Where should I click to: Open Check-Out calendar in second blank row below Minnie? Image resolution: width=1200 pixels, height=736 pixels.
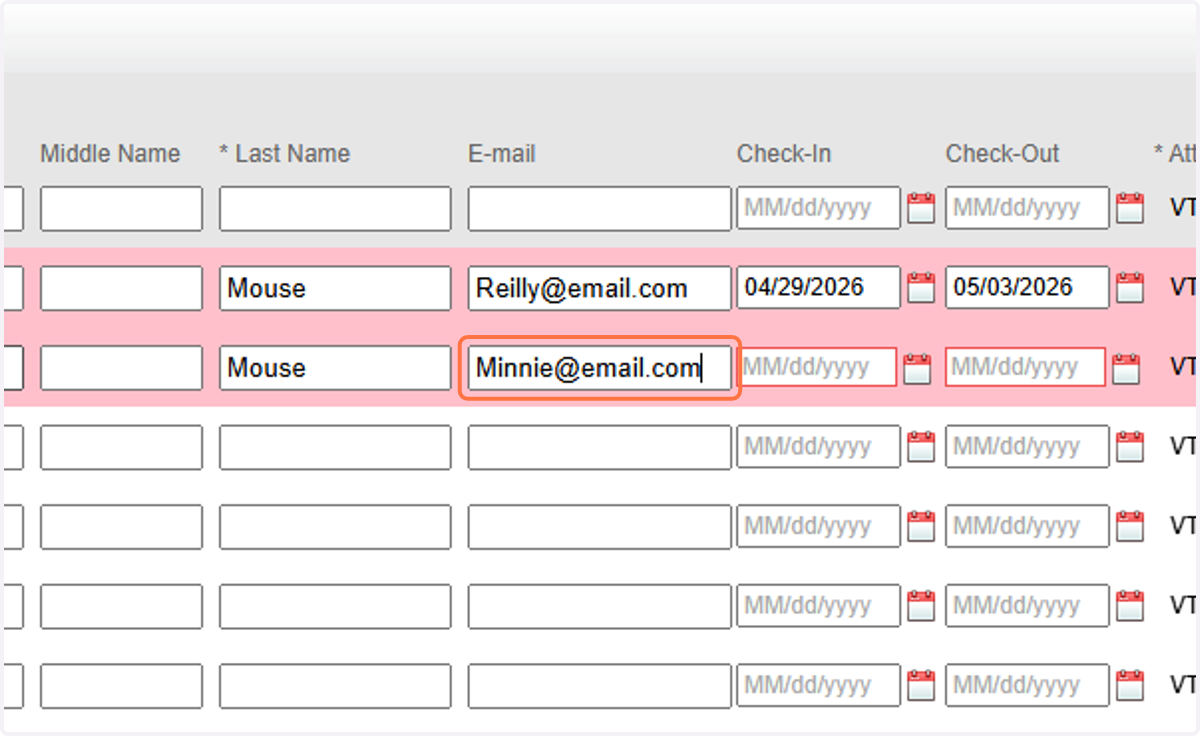tap(1130, 527)
